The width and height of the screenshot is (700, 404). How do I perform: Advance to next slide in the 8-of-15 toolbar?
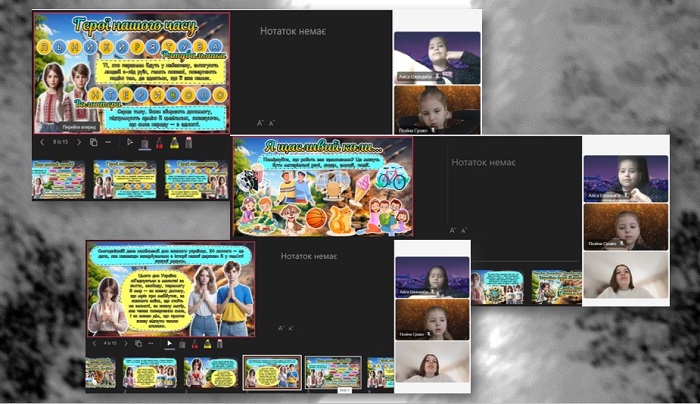(x=79, y=142)
